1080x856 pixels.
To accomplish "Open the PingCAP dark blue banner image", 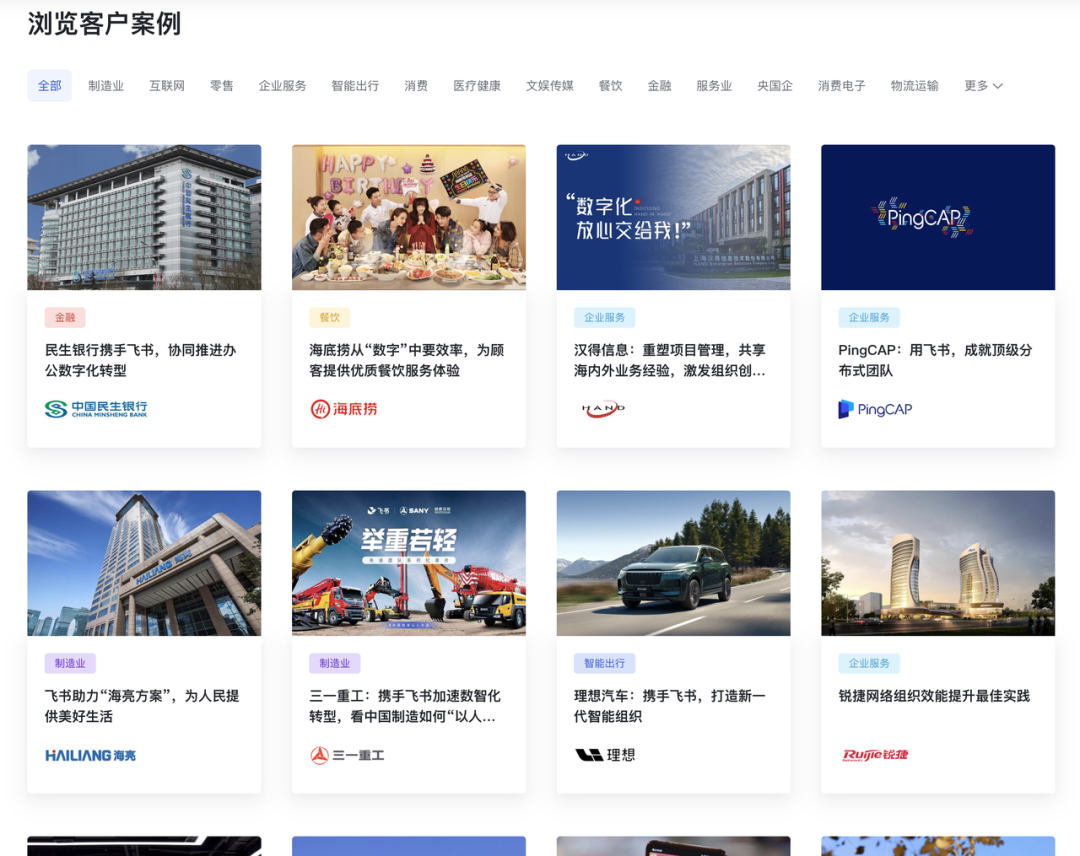I will (937, 217).
